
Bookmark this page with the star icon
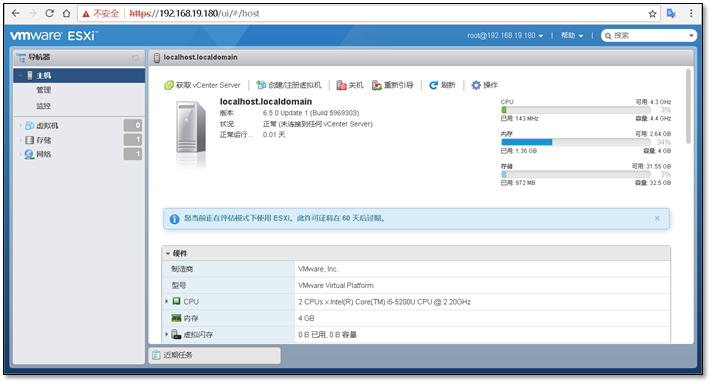pos(653,14)
